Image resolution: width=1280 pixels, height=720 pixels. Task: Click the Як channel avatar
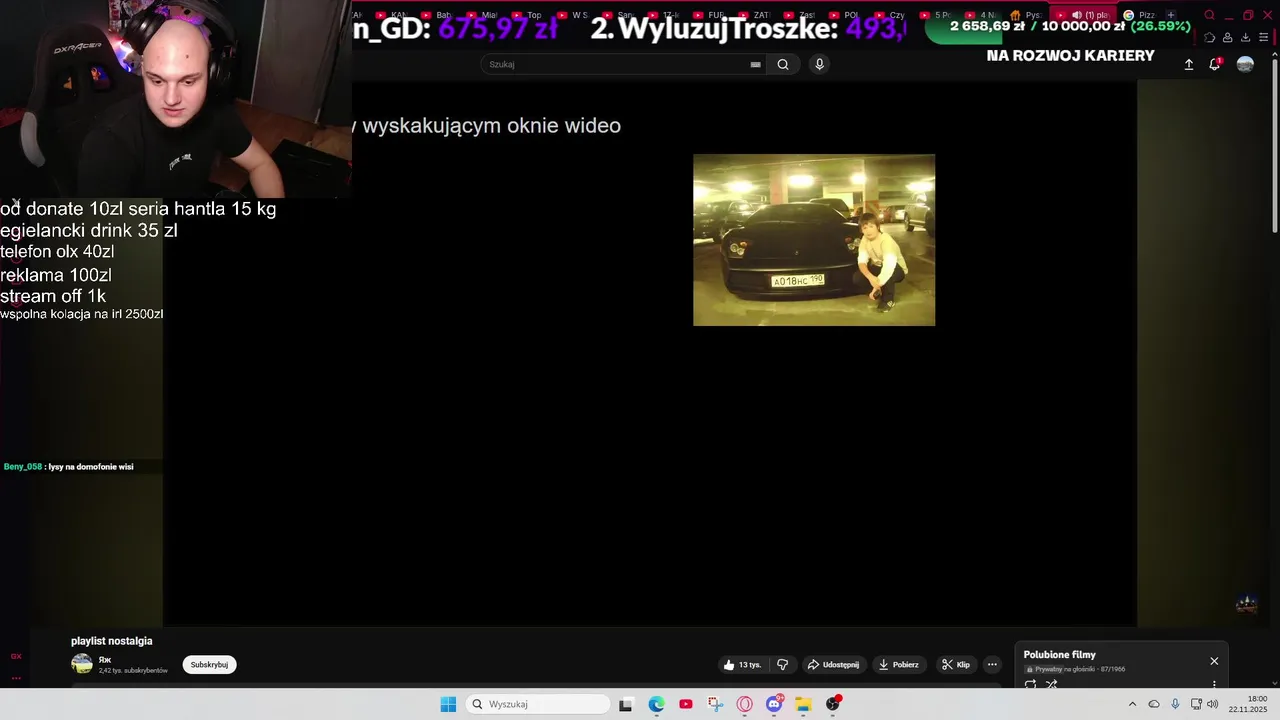pyautogui.click(x=82, y=664)
